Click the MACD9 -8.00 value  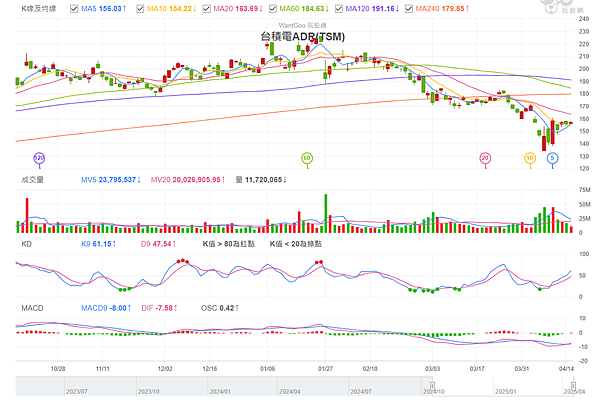point(106,308)
